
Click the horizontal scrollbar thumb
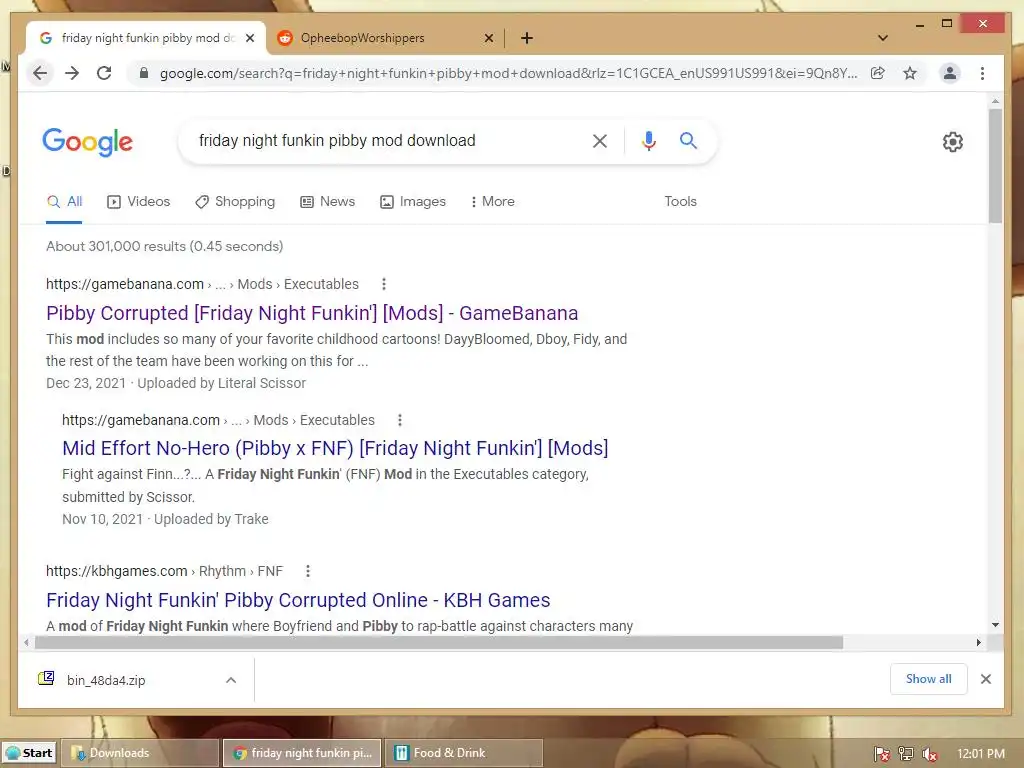(439, 643)
